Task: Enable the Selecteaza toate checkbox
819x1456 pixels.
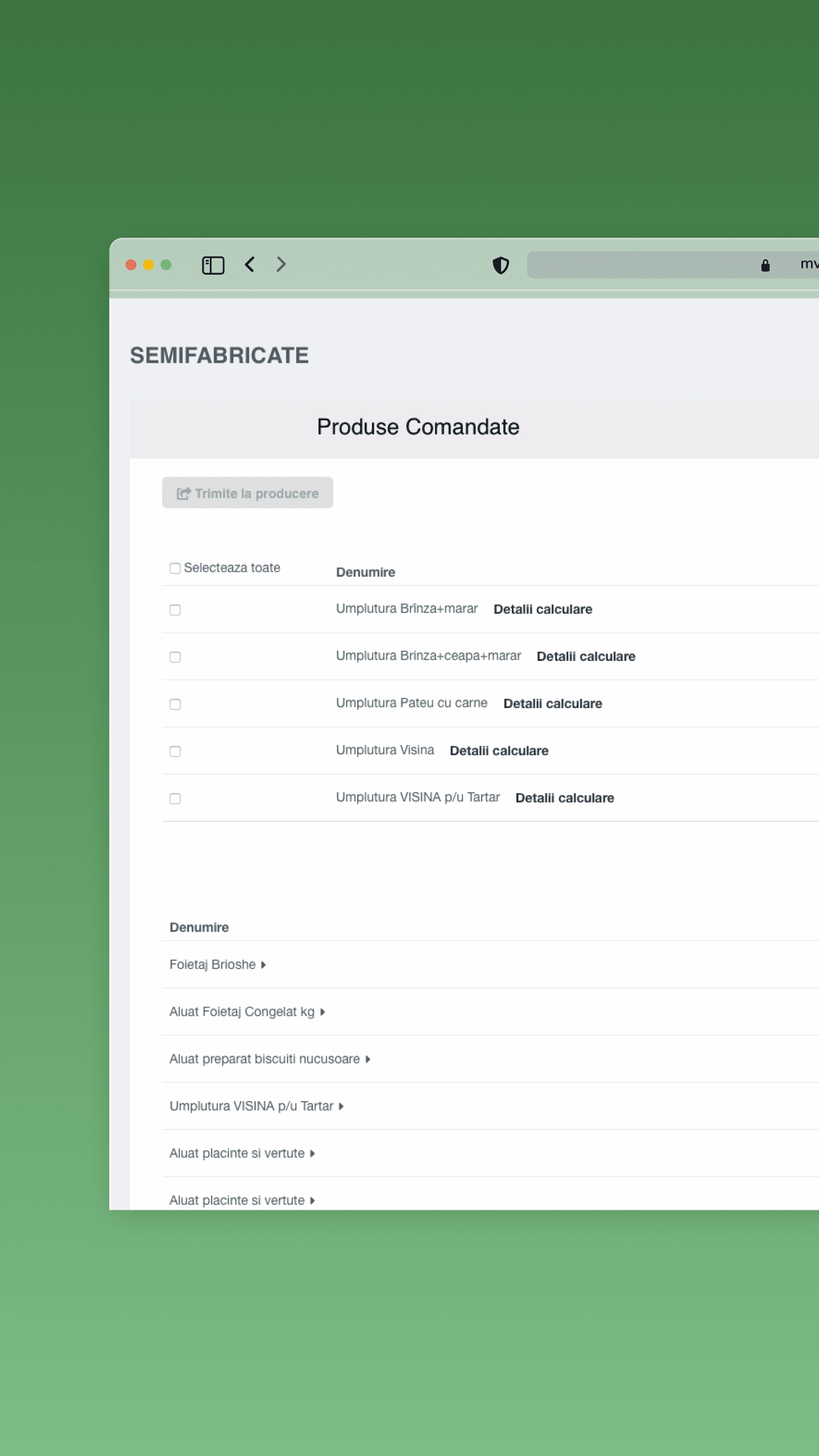Action: 175,568
